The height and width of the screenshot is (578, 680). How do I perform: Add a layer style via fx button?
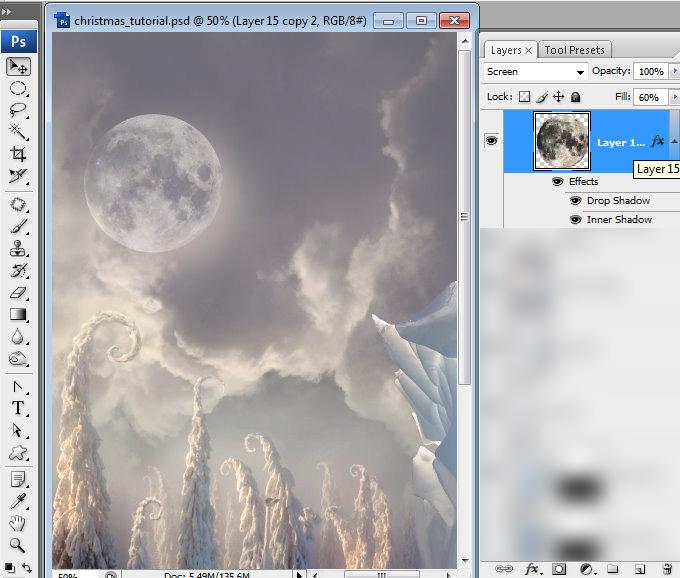tap(532, 569)
